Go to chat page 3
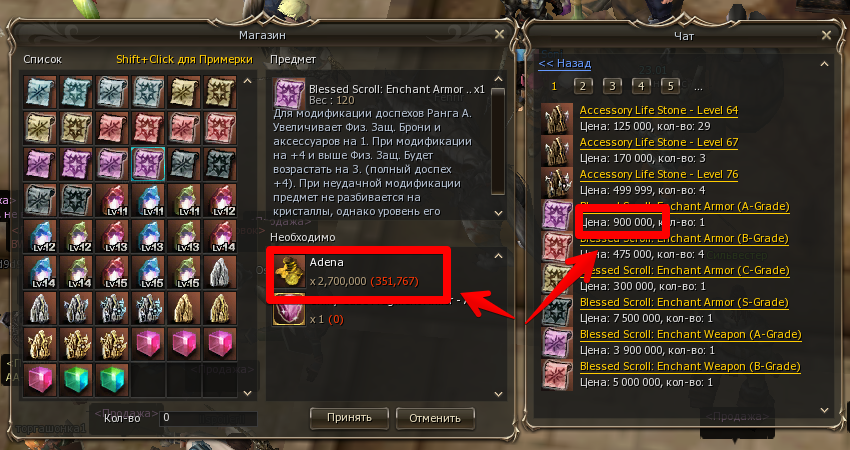Viewport: 850px width, 450px height. click(x=612, y=86)
